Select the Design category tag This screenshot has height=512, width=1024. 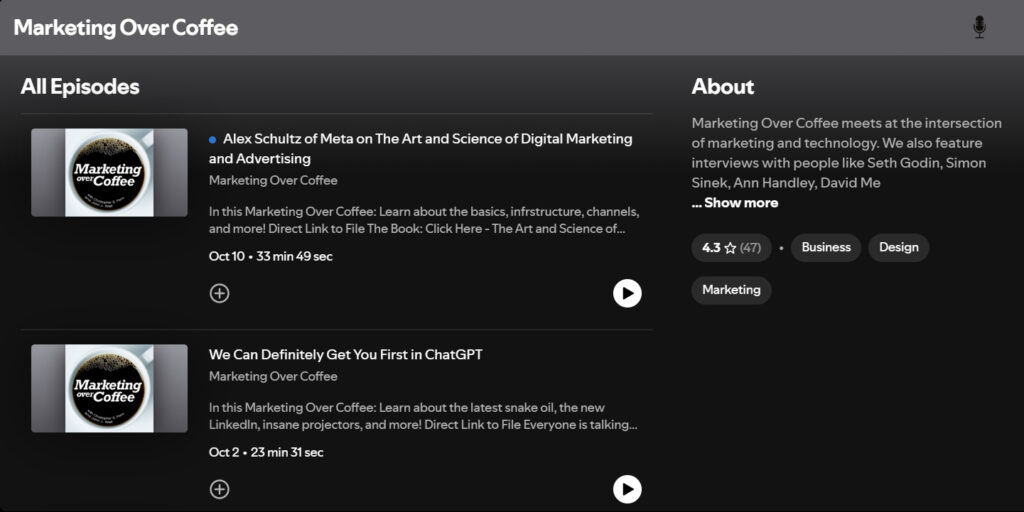[898, 248]
